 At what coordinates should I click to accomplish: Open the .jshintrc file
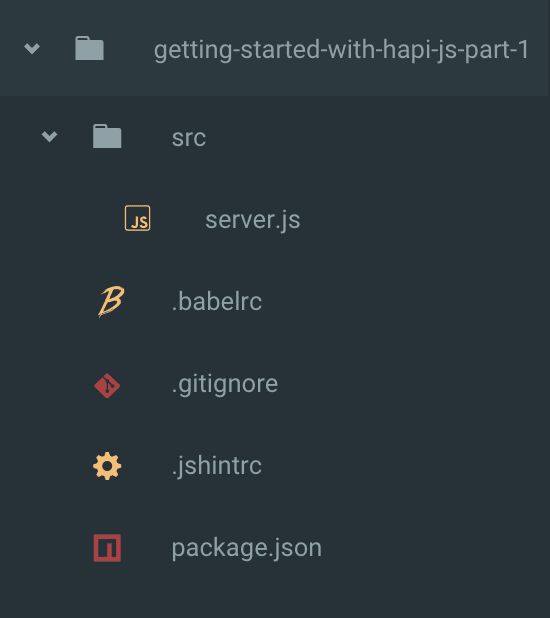[216, 466]
